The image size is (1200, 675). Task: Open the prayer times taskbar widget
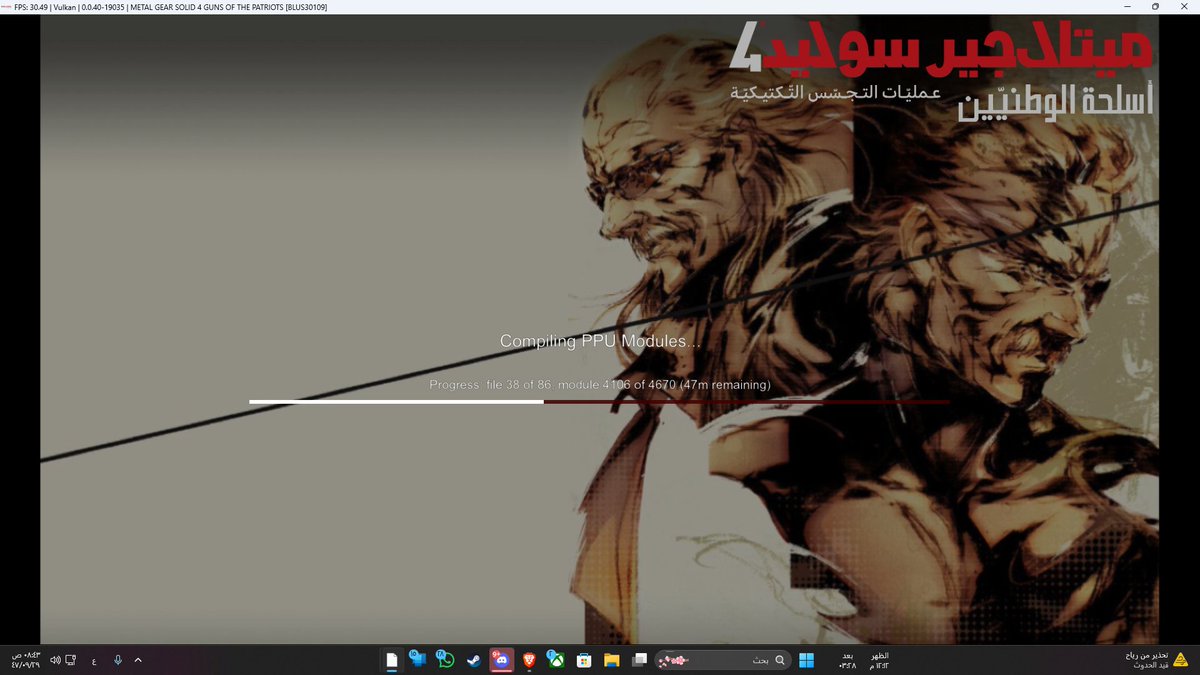pyautogui.click(x=862, y=660)
